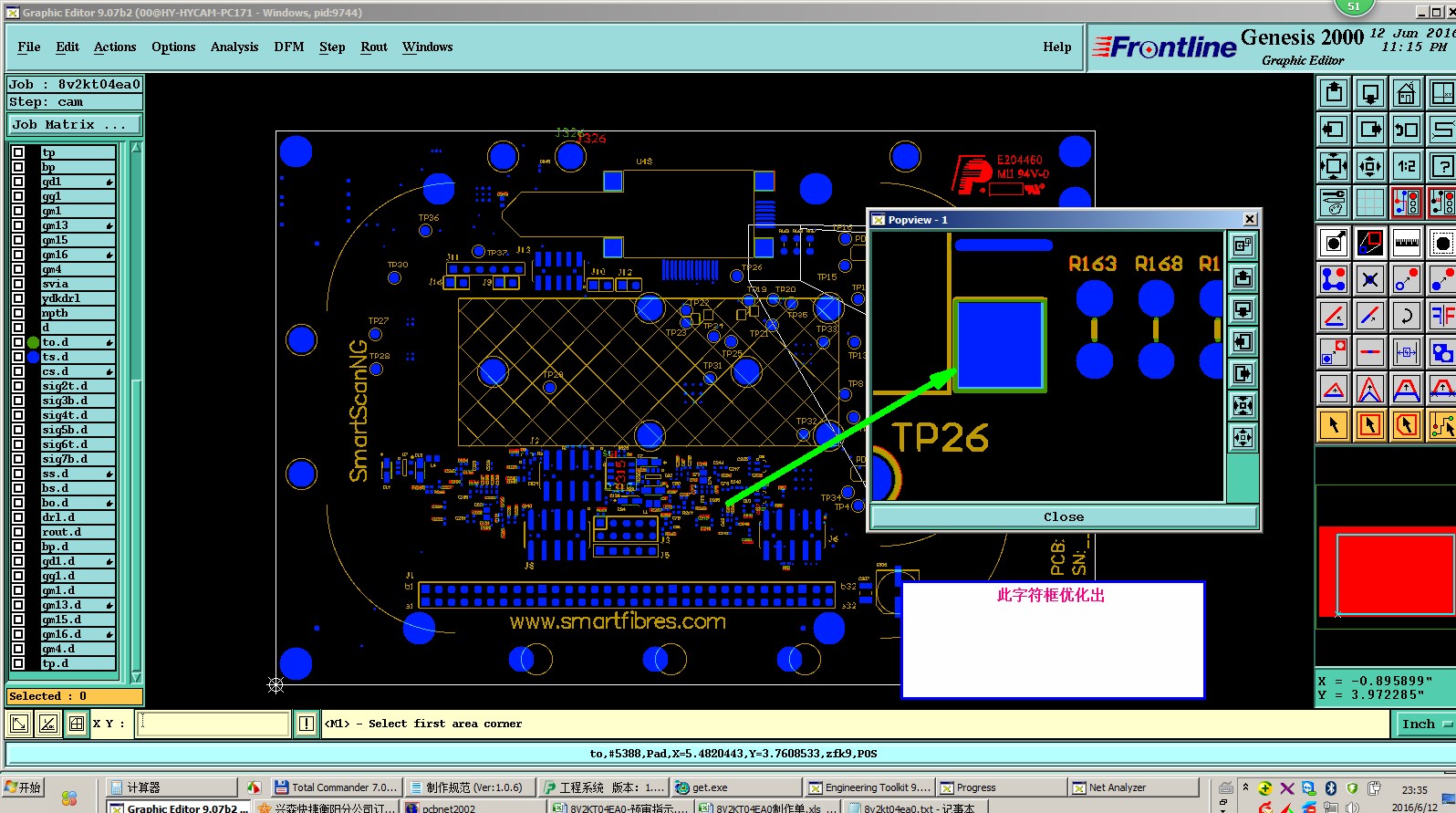Click the previous zoom (undo view) icon

point(1406,130)
